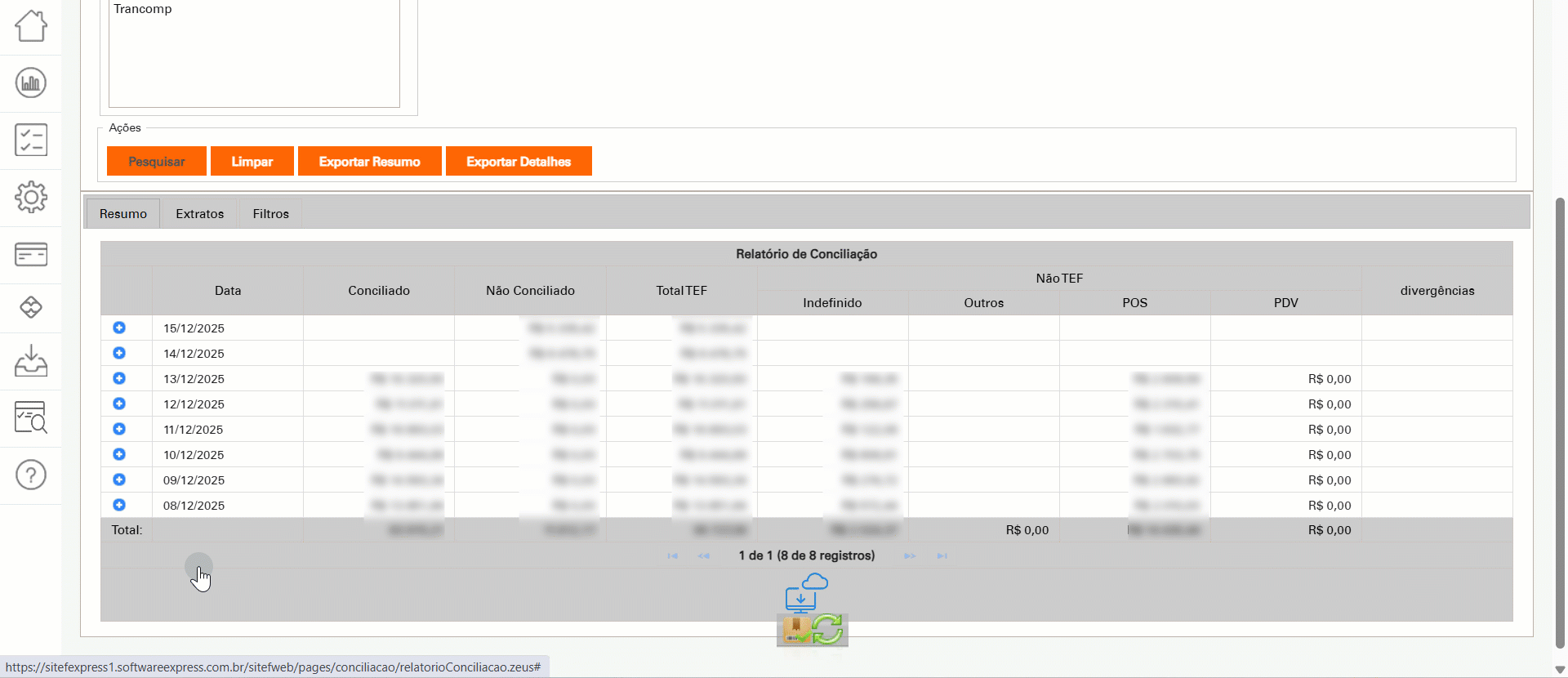The image size is (1568, 678).
Task: Switch to the Extratos tab
Action: click(199, 213)
